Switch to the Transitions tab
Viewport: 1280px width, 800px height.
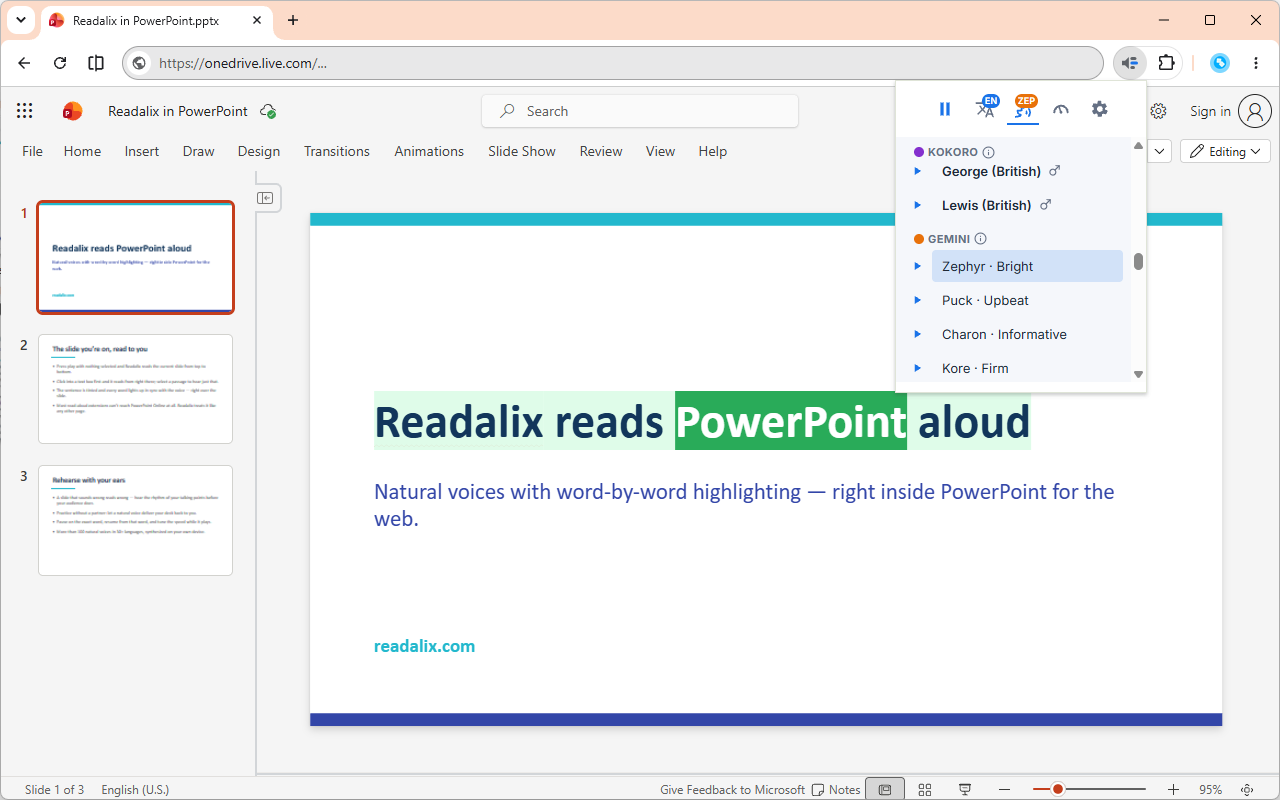point(337,151)
